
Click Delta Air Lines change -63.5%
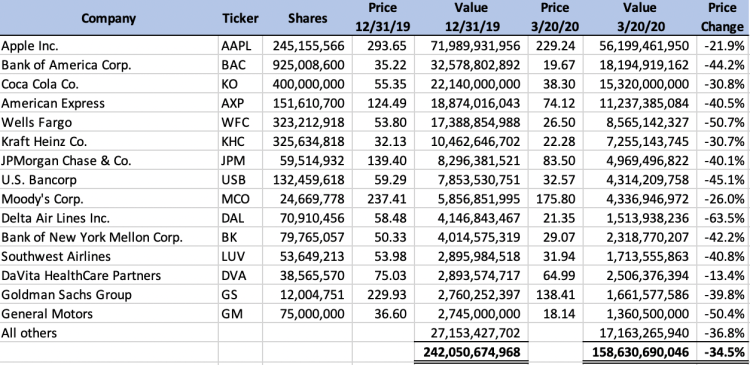click(722, 218)
